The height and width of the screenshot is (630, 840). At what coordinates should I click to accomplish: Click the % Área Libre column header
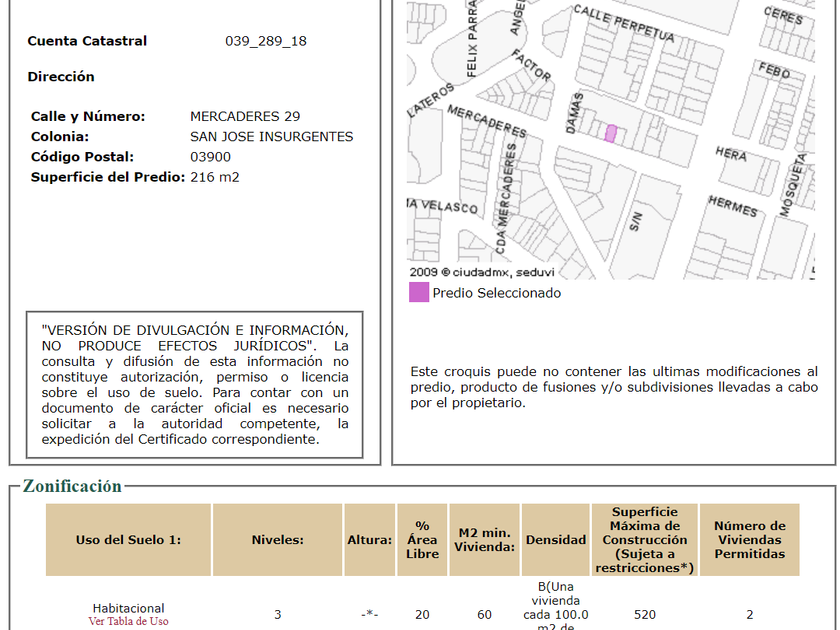(422, 540)
